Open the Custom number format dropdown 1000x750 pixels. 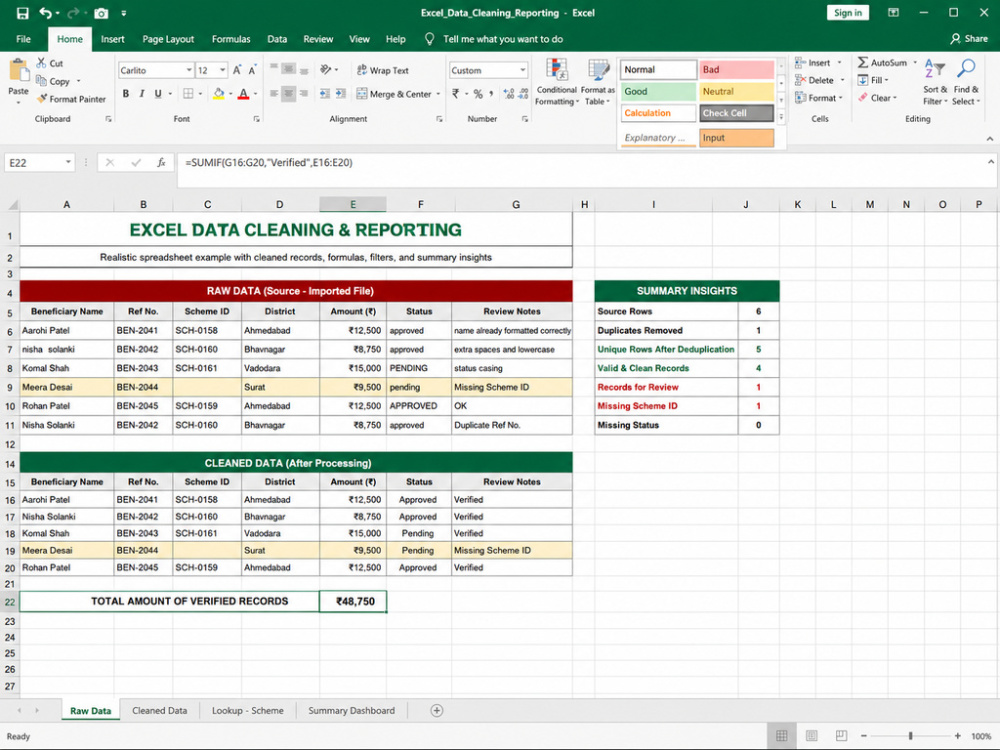522,70
